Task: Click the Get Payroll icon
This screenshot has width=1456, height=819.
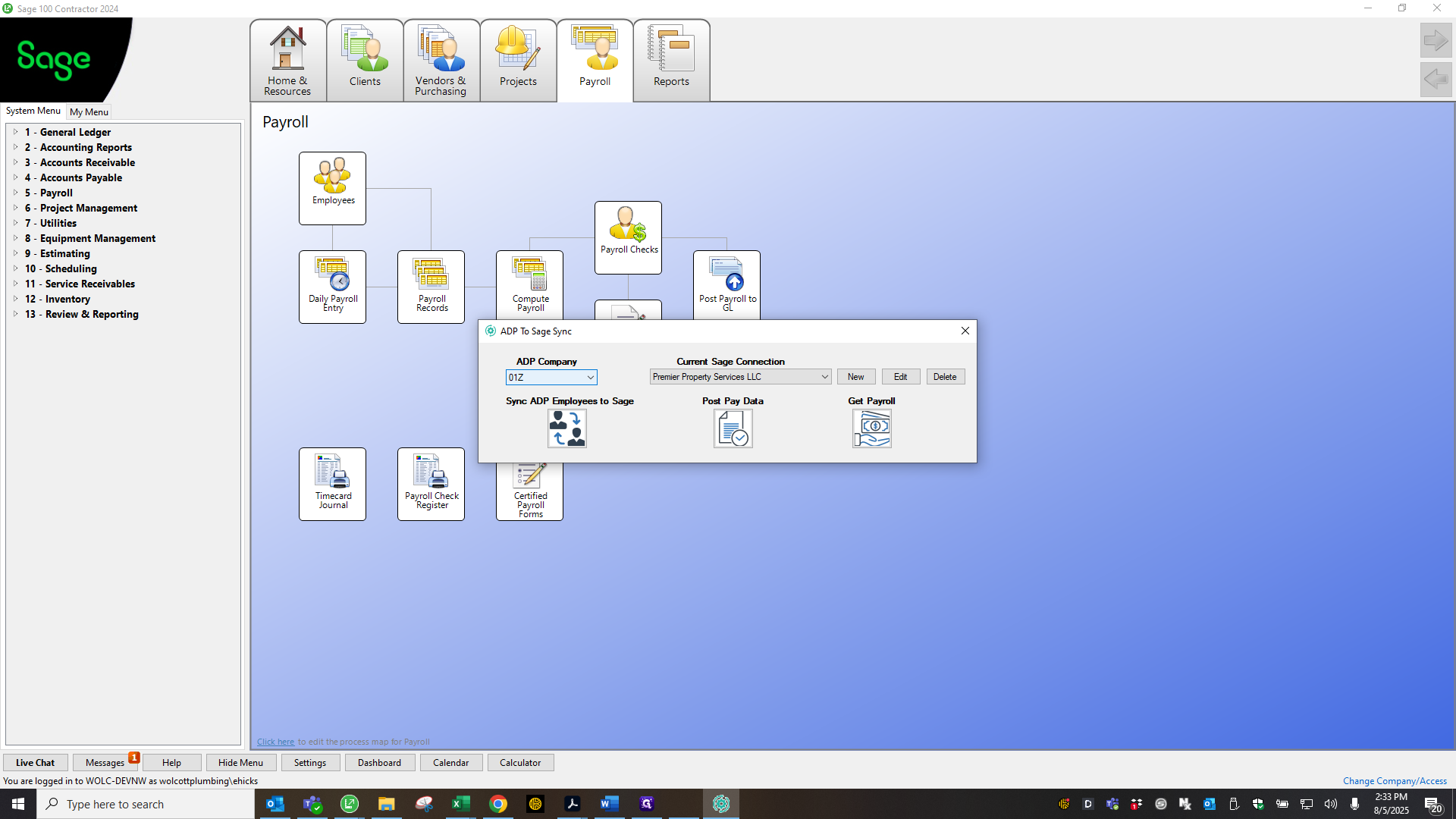Action: tap(871, 428)
